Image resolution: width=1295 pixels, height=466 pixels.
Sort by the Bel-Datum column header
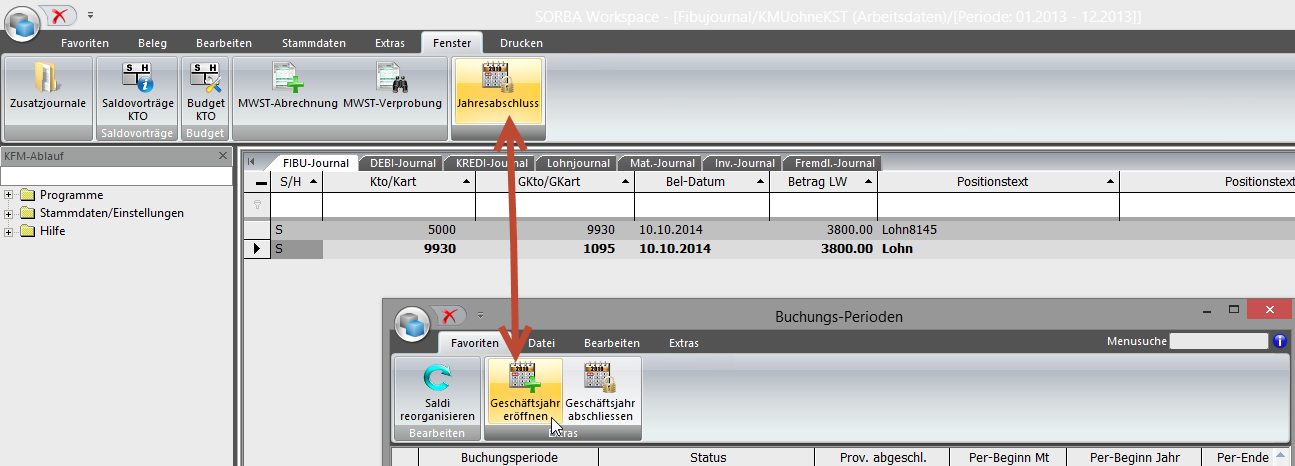coord(694,182)
